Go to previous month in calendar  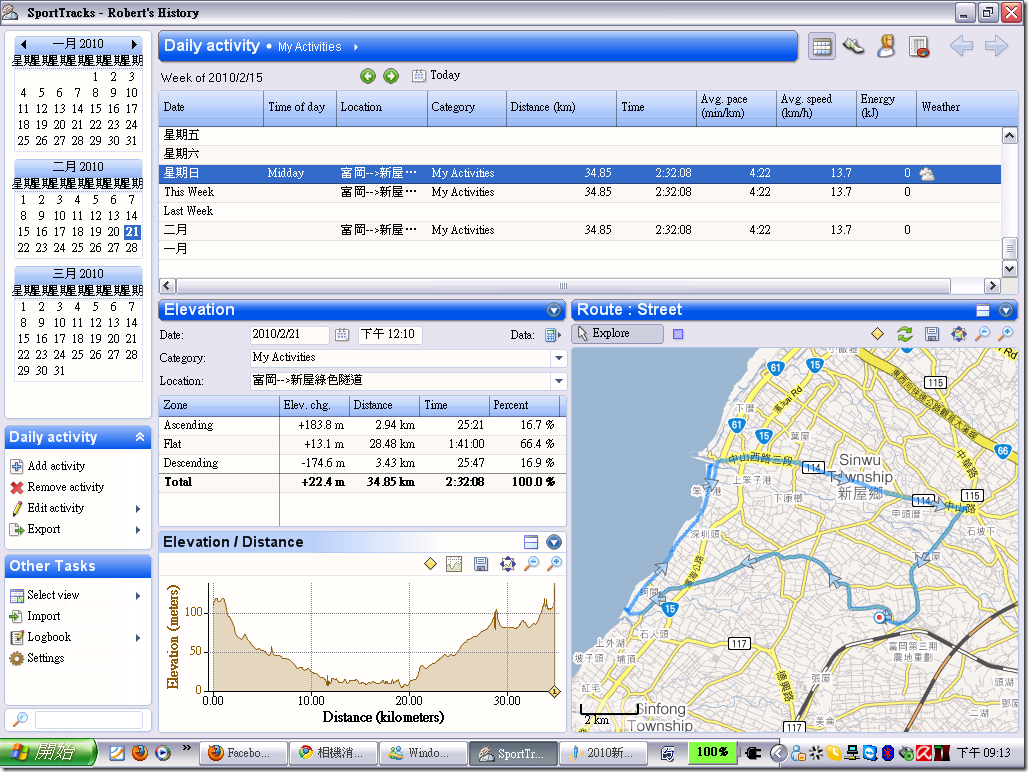click(x=24, y=44)
